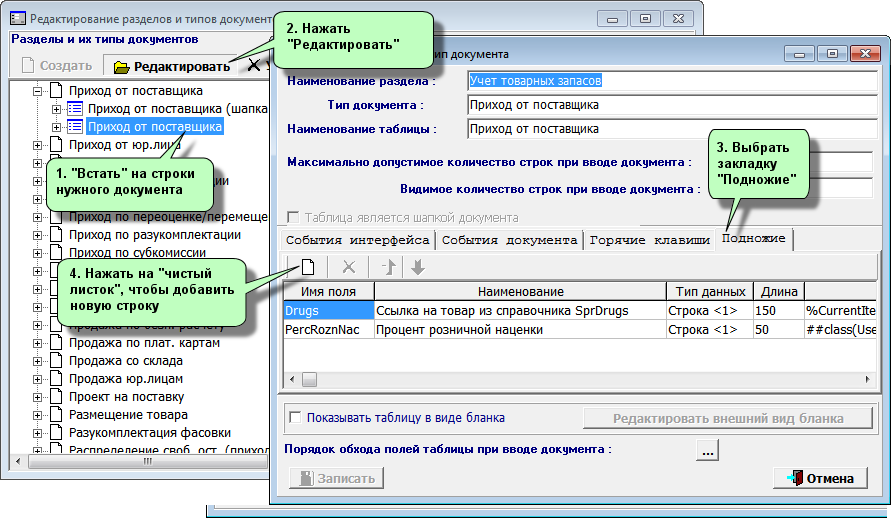
Task: Click document icon of Размещение товара
Action: [56, 415]
